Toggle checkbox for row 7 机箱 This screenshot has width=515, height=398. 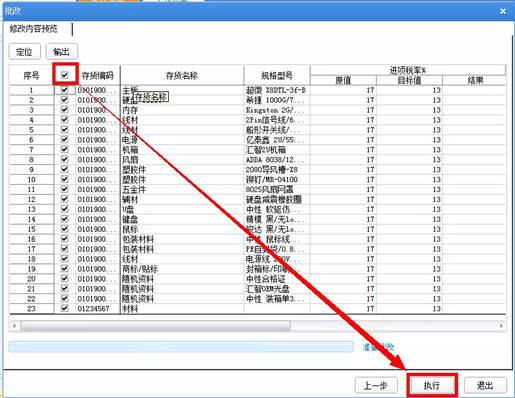65,149
